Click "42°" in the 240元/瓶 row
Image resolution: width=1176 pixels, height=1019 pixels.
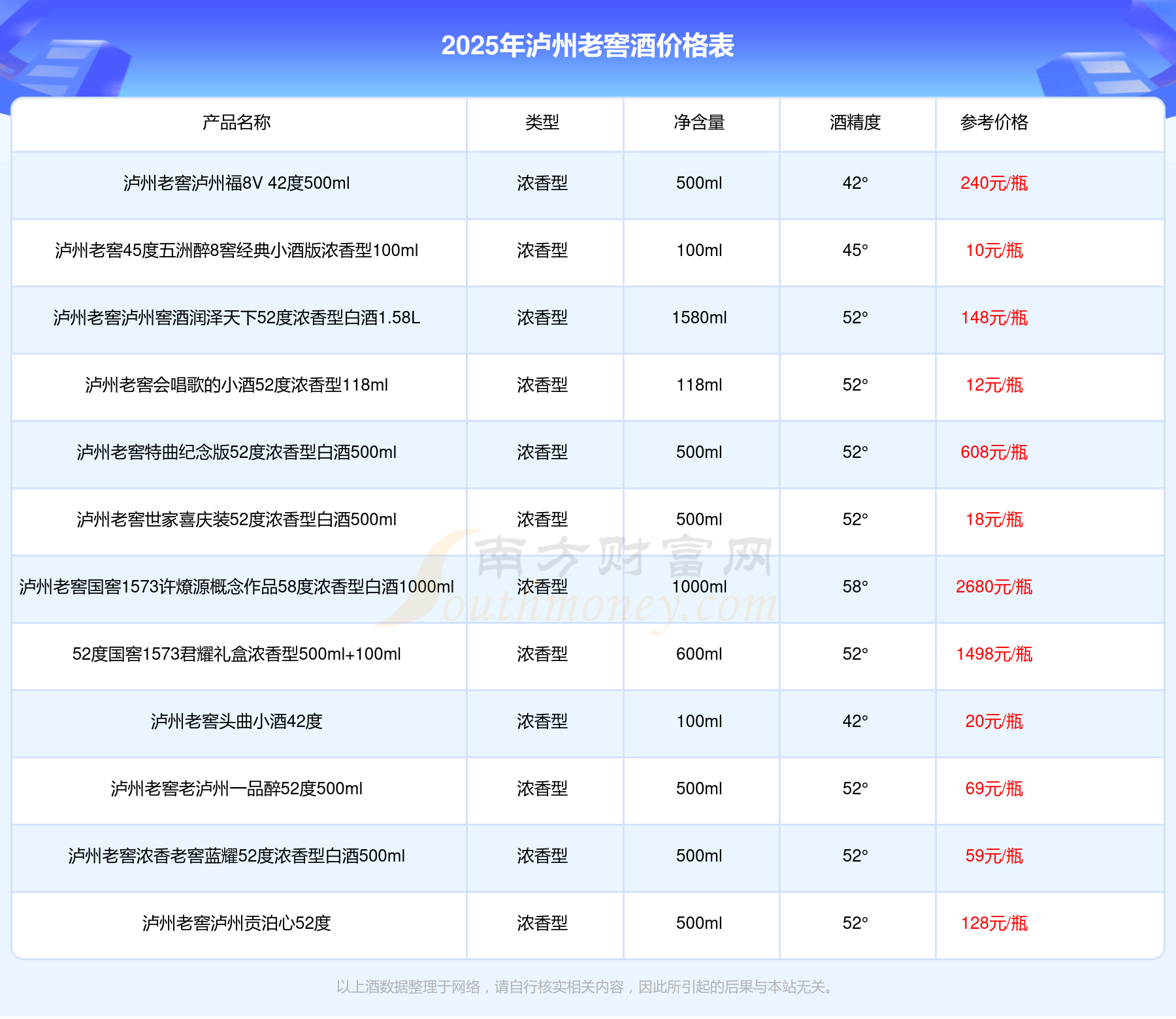pos(855,183)
